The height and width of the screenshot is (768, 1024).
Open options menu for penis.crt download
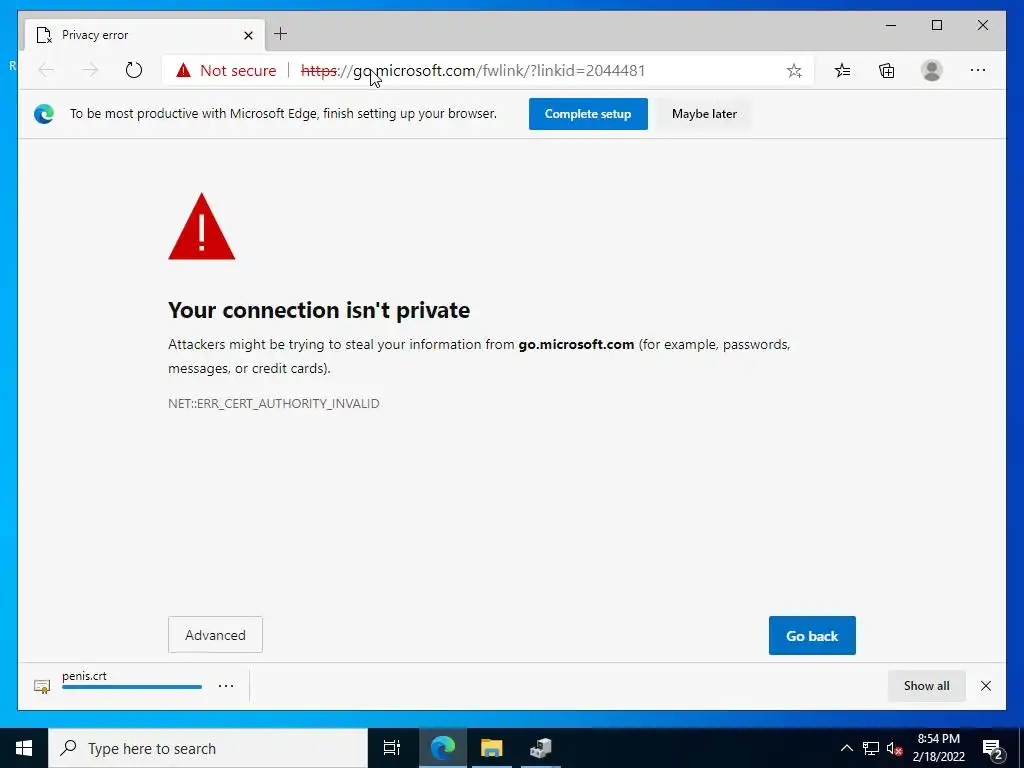(x=226, y=686)
